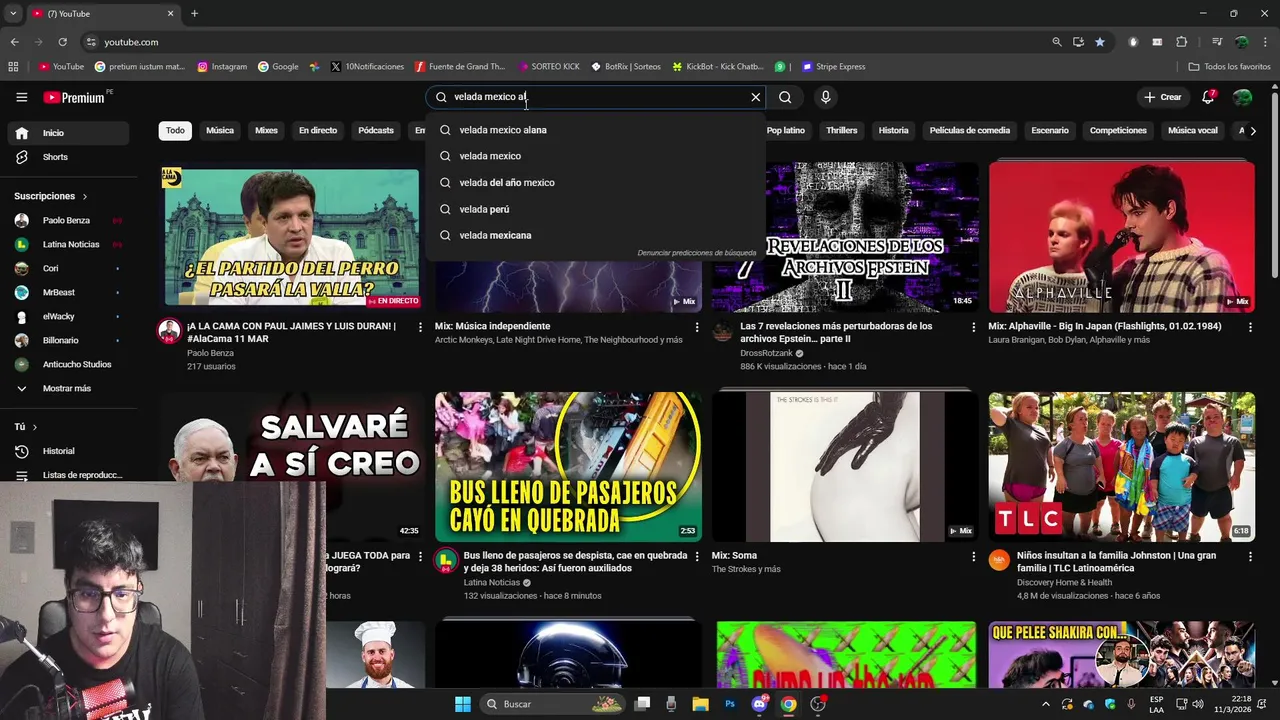Start voice search with microphone icon
1280x720 pixels.
(x=825, y=97)
